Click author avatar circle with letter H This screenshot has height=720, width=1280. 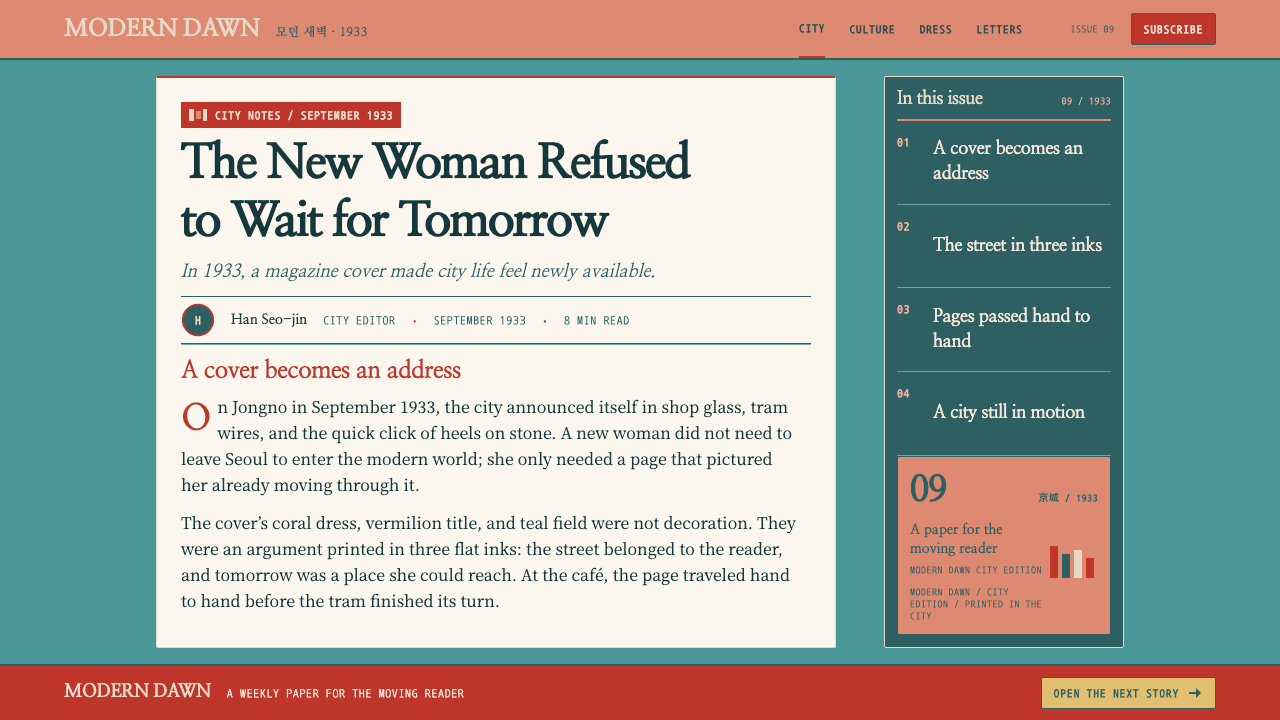198,320
